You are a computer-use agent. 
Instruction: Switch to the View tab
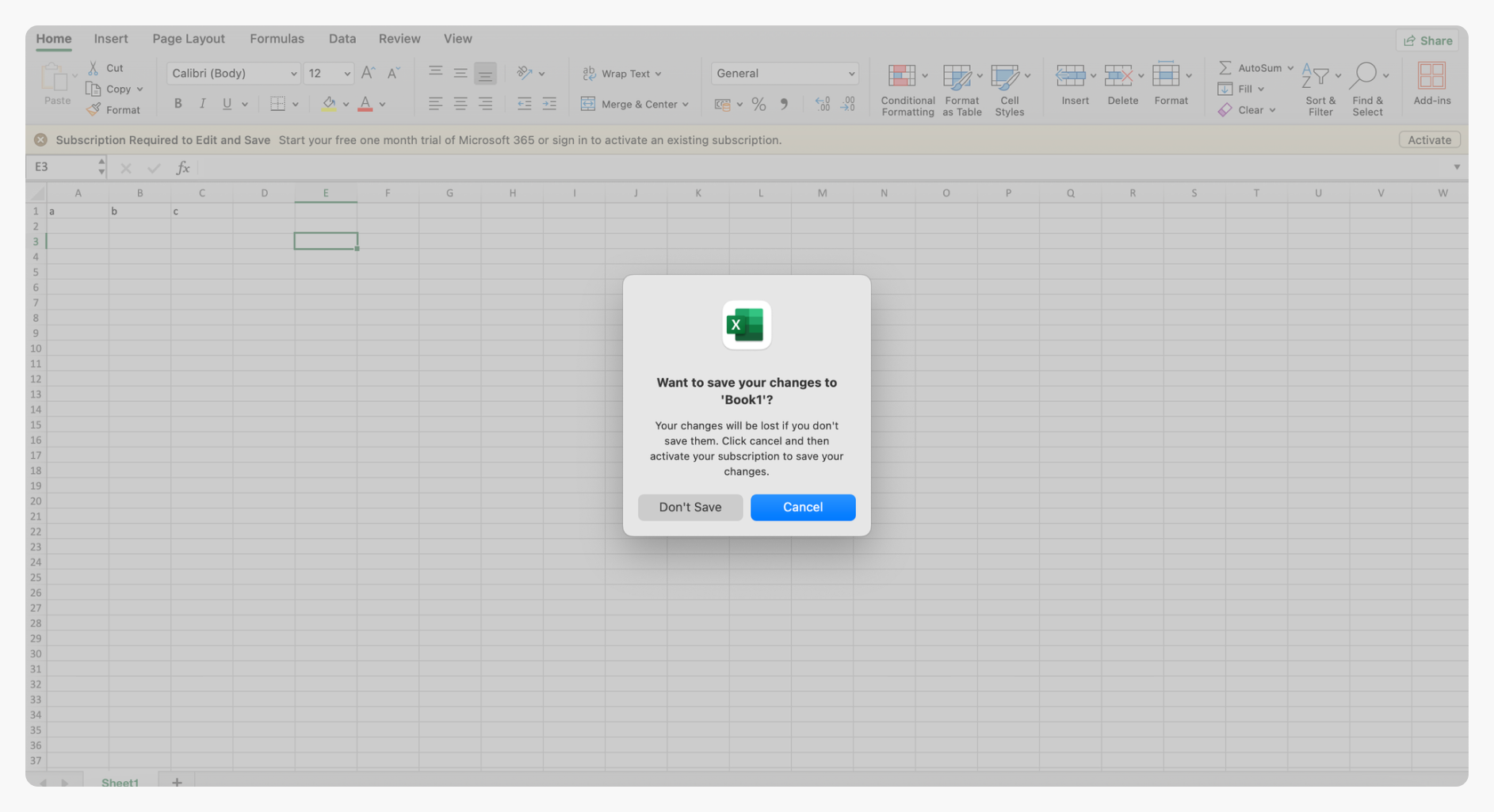click(x=457, y=39)
